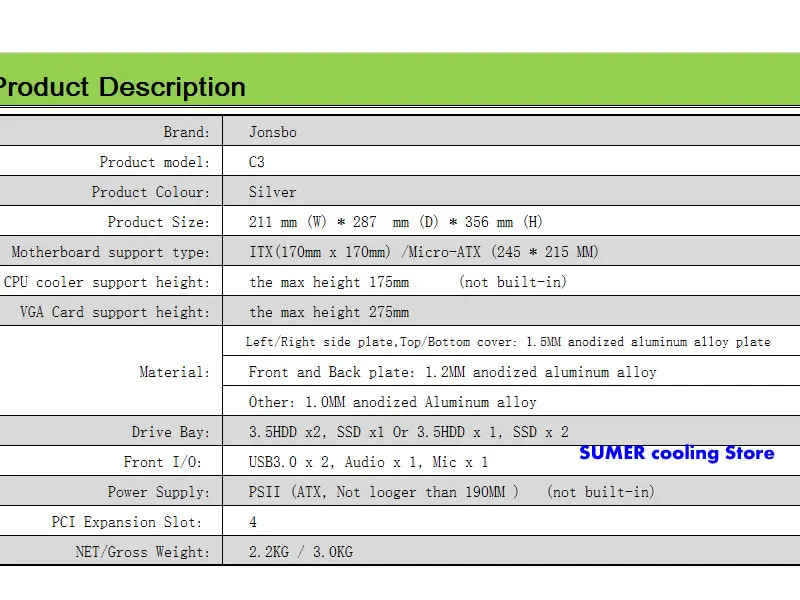
Task: Select the 'Product Size:' label
Action: click(159, 222)
